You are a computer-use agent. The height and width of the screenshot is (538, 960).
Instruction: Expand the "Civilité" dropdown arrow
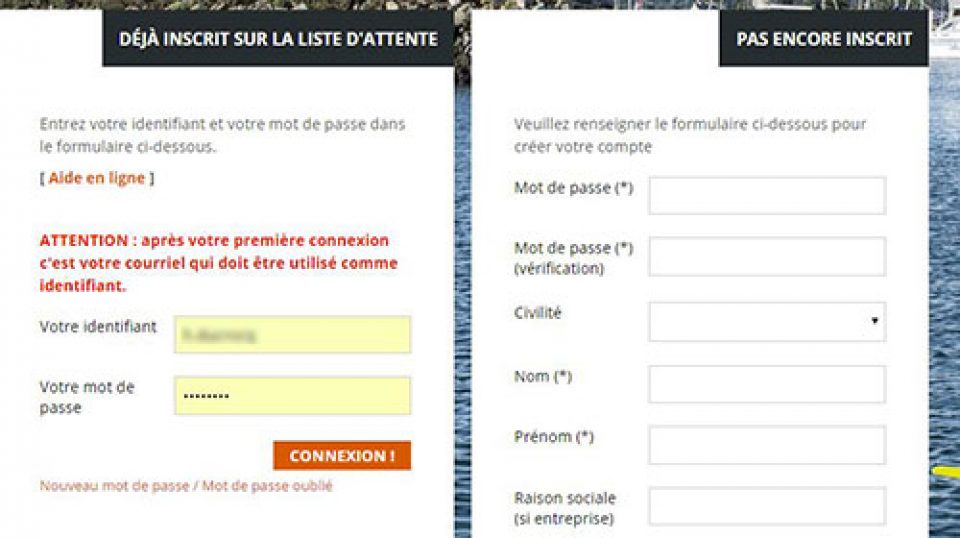[874, 322]
